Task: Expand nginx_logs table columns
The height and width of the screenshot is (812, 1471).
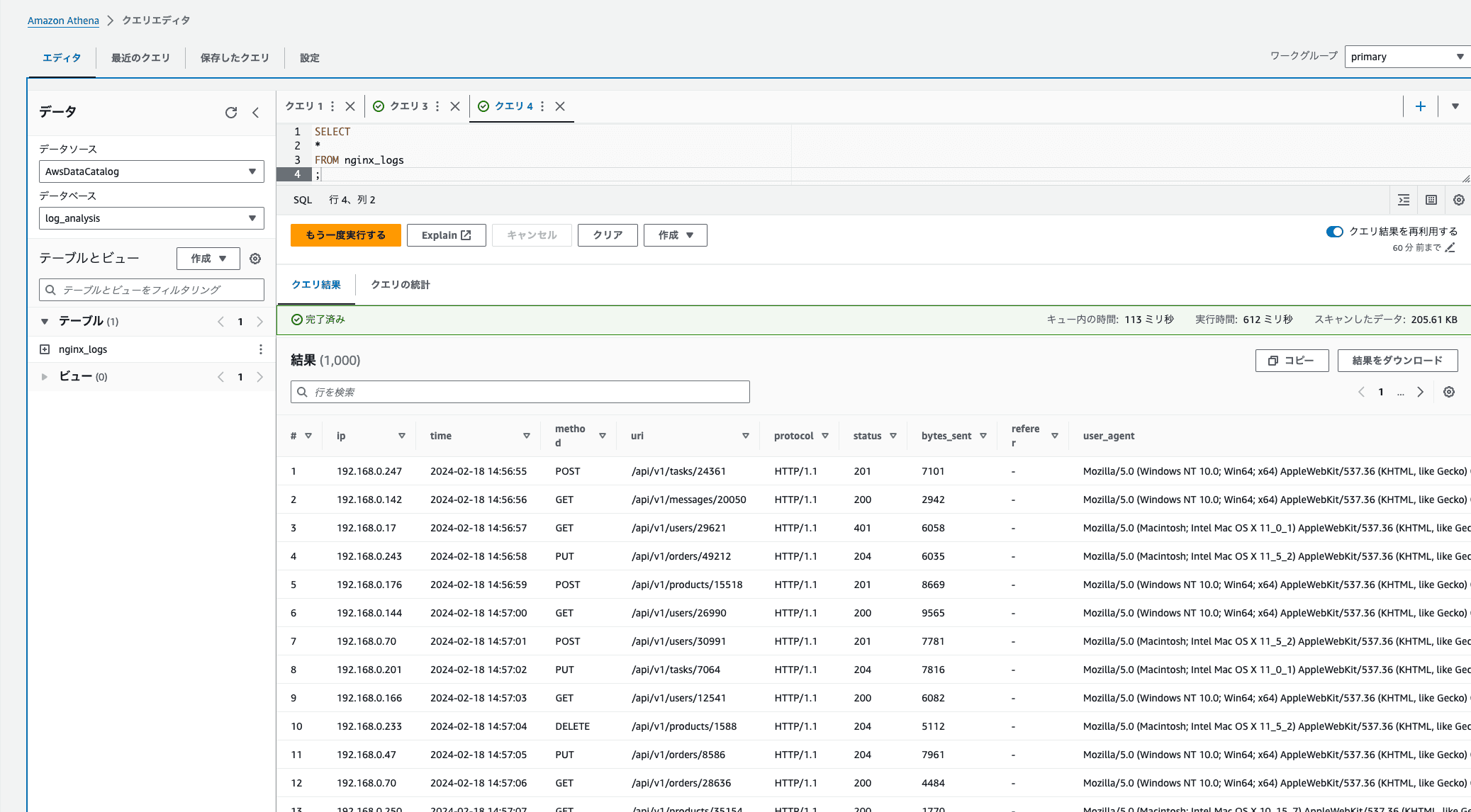Action: 45,349
